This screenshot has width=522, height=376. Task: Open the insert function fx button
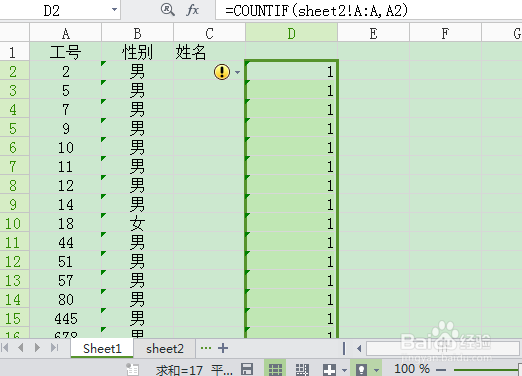[x=193, y=10]
